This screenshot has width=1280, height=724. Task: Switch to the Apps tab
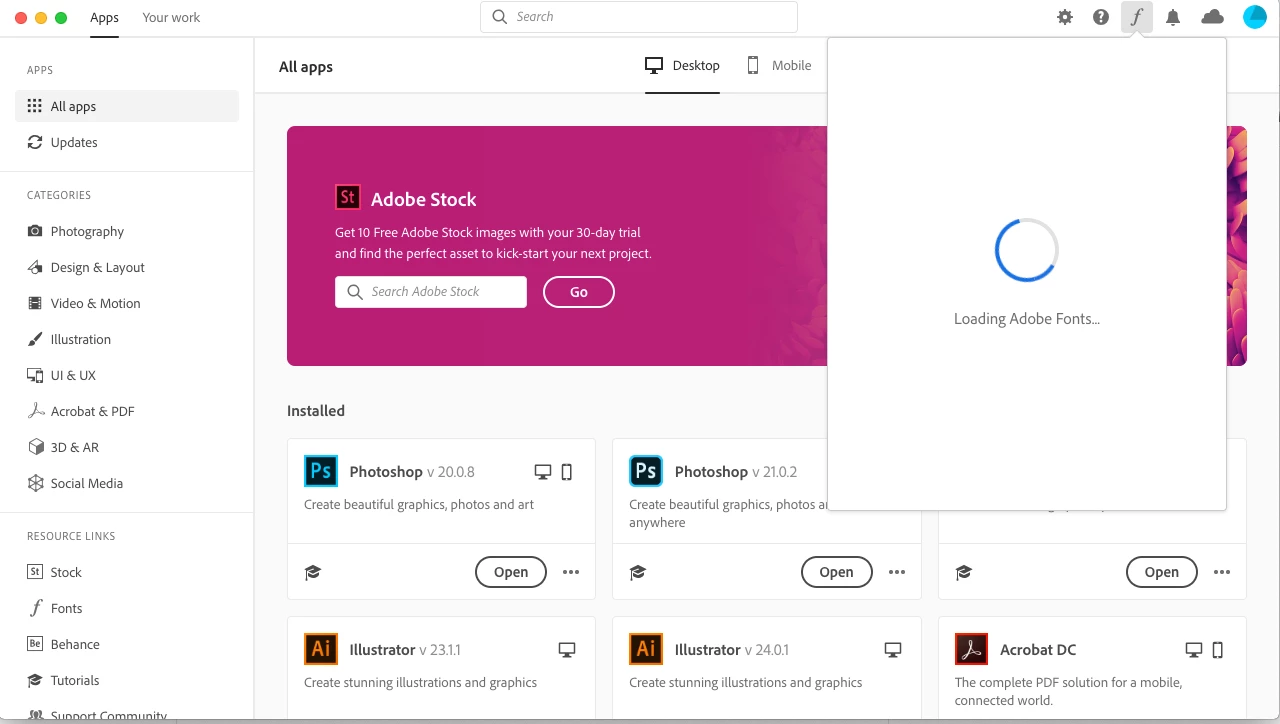tap(104, 18)
